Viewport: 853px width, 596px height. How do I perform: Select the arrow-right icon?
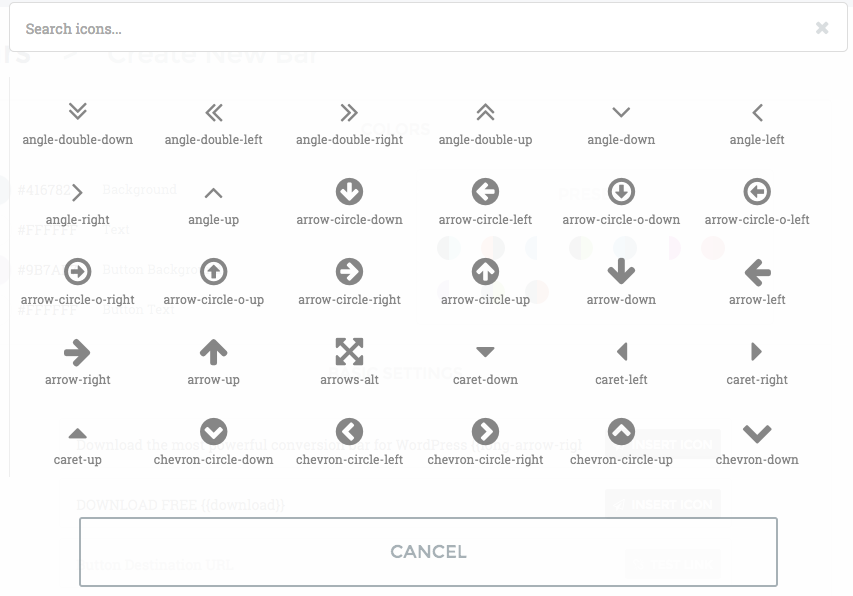[77, 351]
